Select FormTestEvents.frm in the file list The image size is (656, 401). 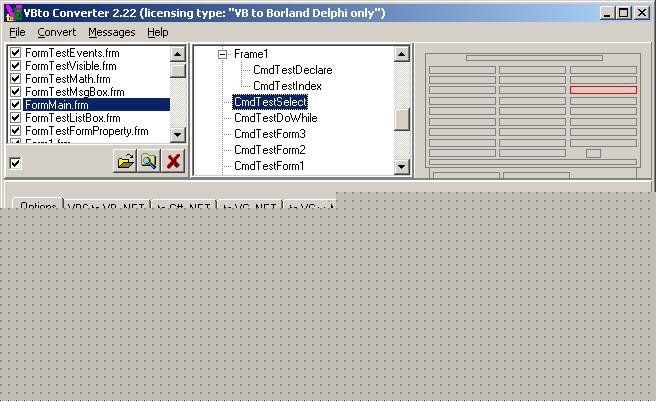click(x=72, y=53)
